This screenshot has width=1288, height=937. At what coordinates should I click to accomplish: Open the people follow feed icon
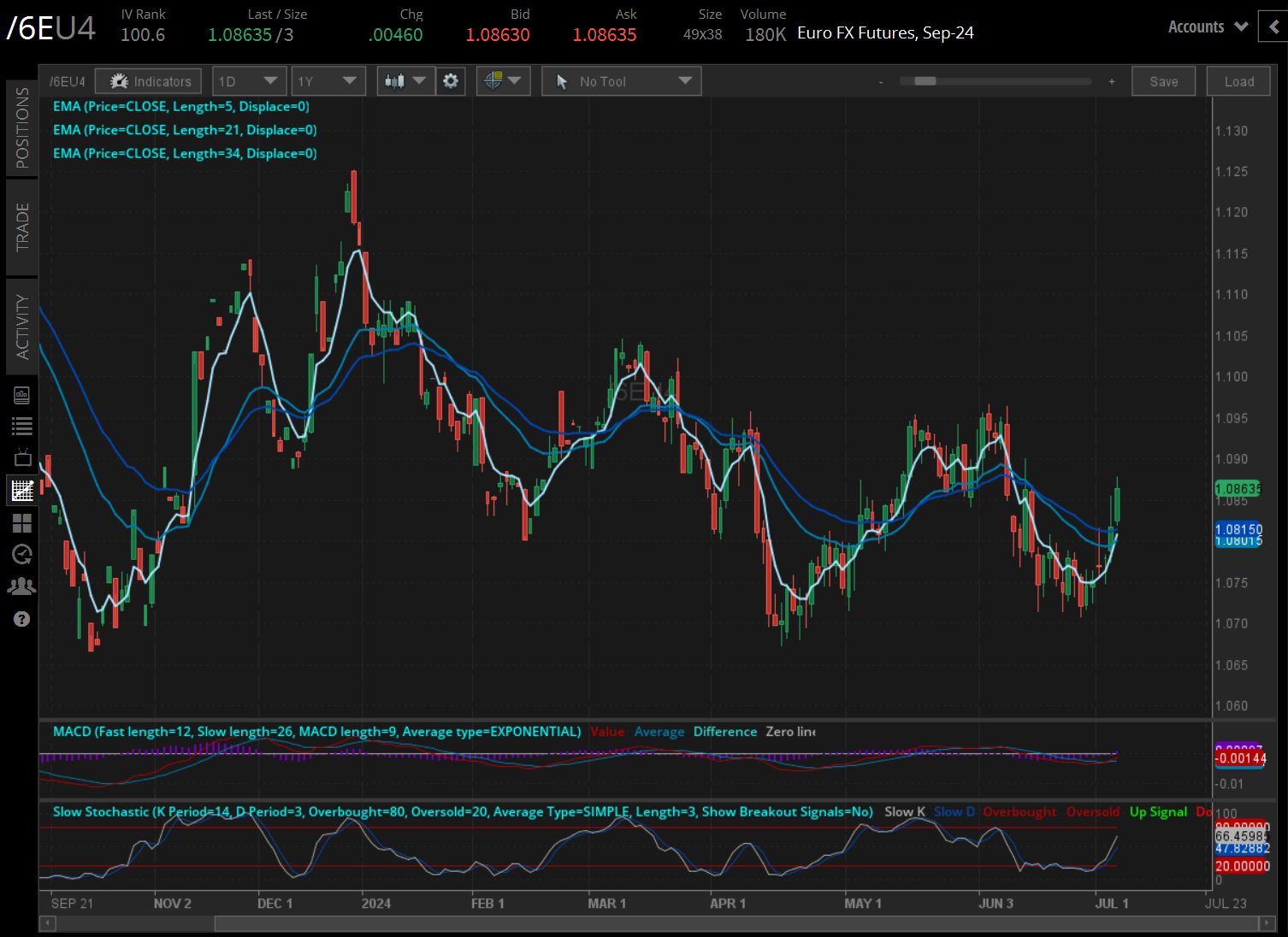pos(21,586)
